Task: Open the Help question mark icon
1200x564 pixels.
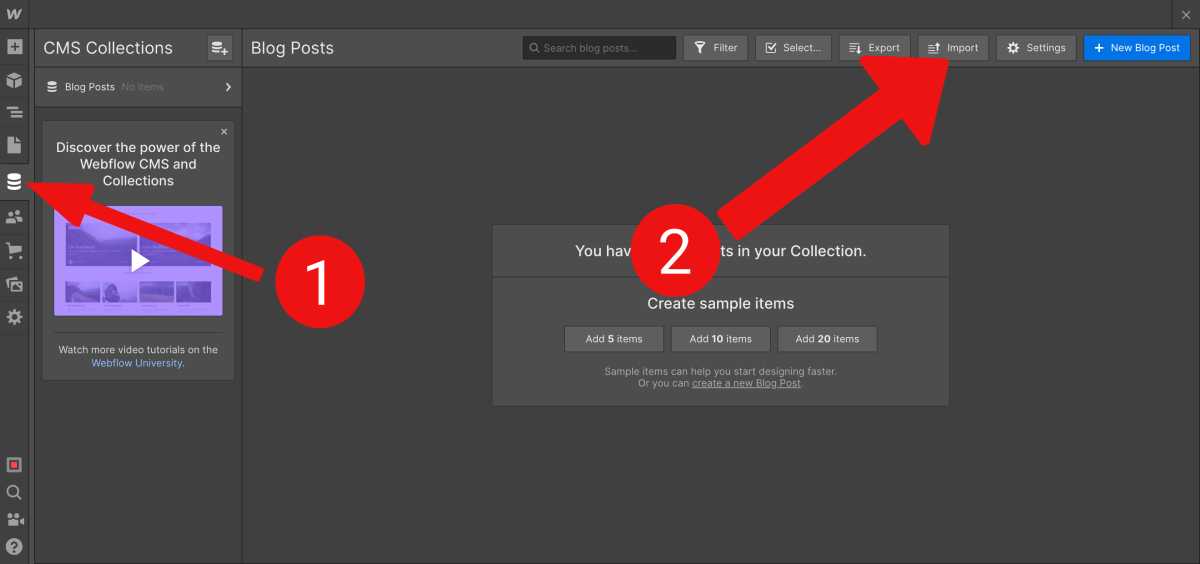Action: click(x=14, y=547)
